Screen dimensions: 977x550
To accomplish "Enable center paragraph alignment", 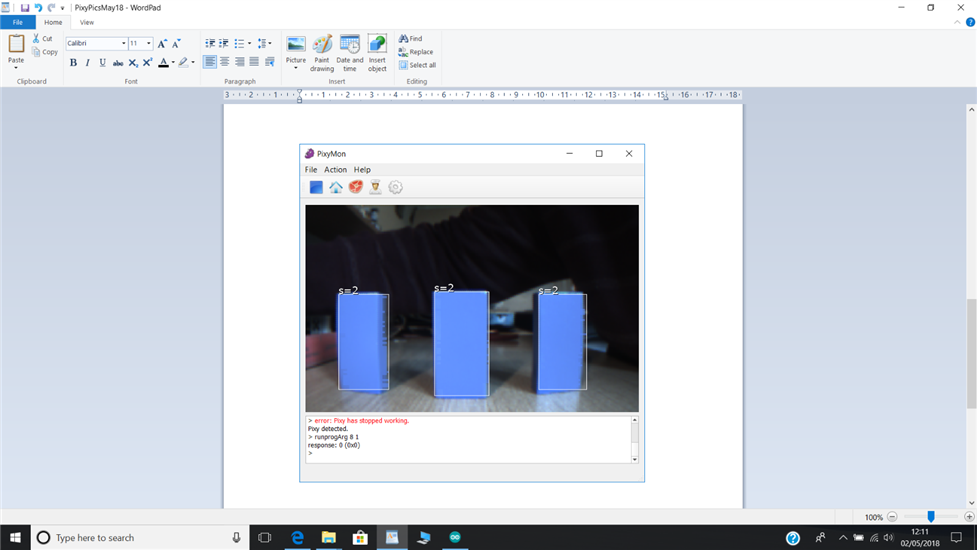I will point(224,62).
